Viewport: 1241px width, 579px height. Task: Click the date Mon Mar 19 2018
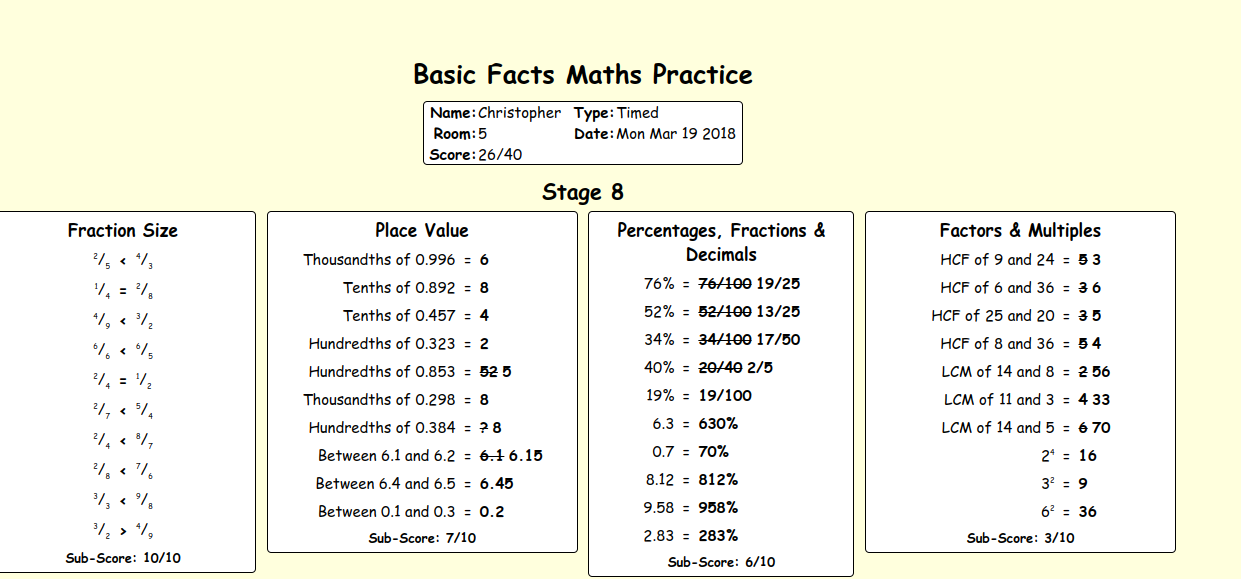tap(676, 133)
